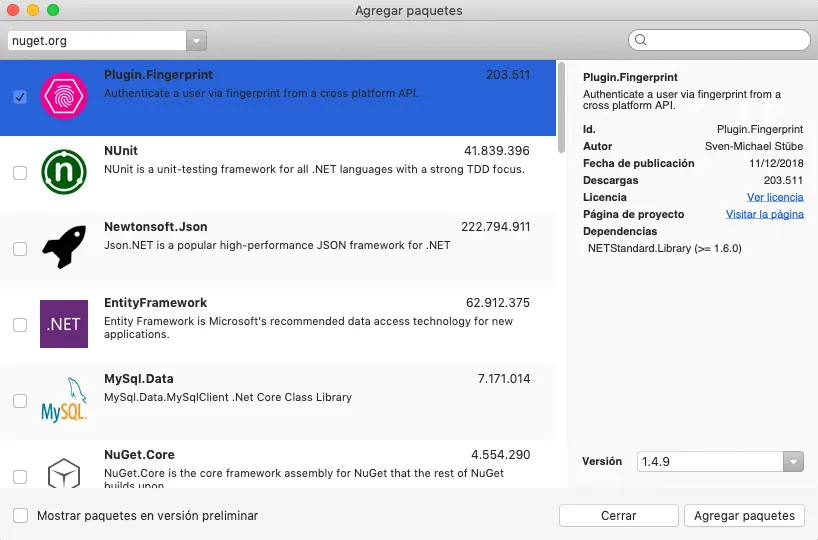Click the Newtonsoft.Json rocket icon
Image resolution: width=818 pixels, height=540 pixels.
pos(64,247)
